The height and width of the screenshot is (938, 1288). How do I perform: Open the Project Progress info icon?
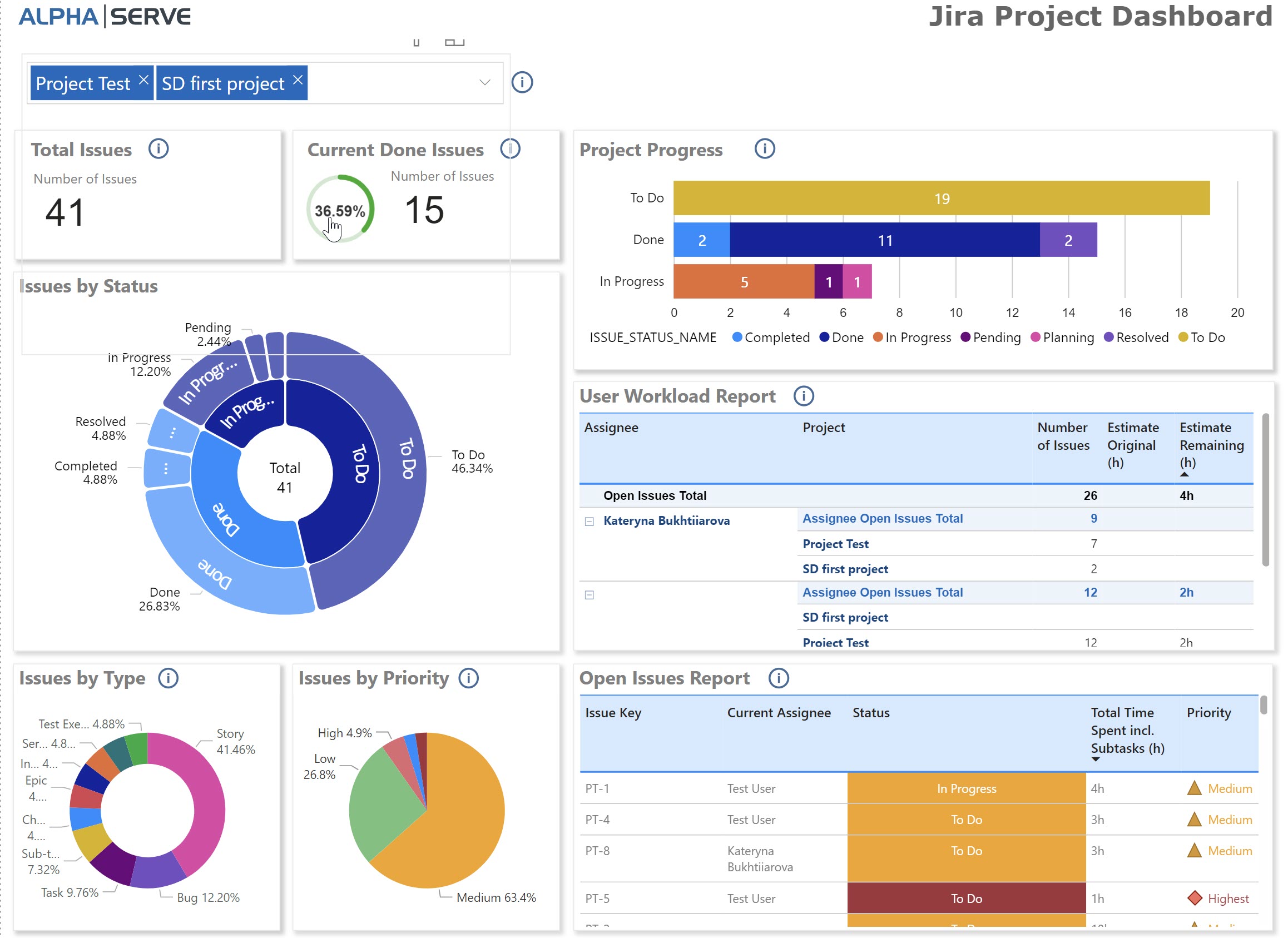point(765,149)
